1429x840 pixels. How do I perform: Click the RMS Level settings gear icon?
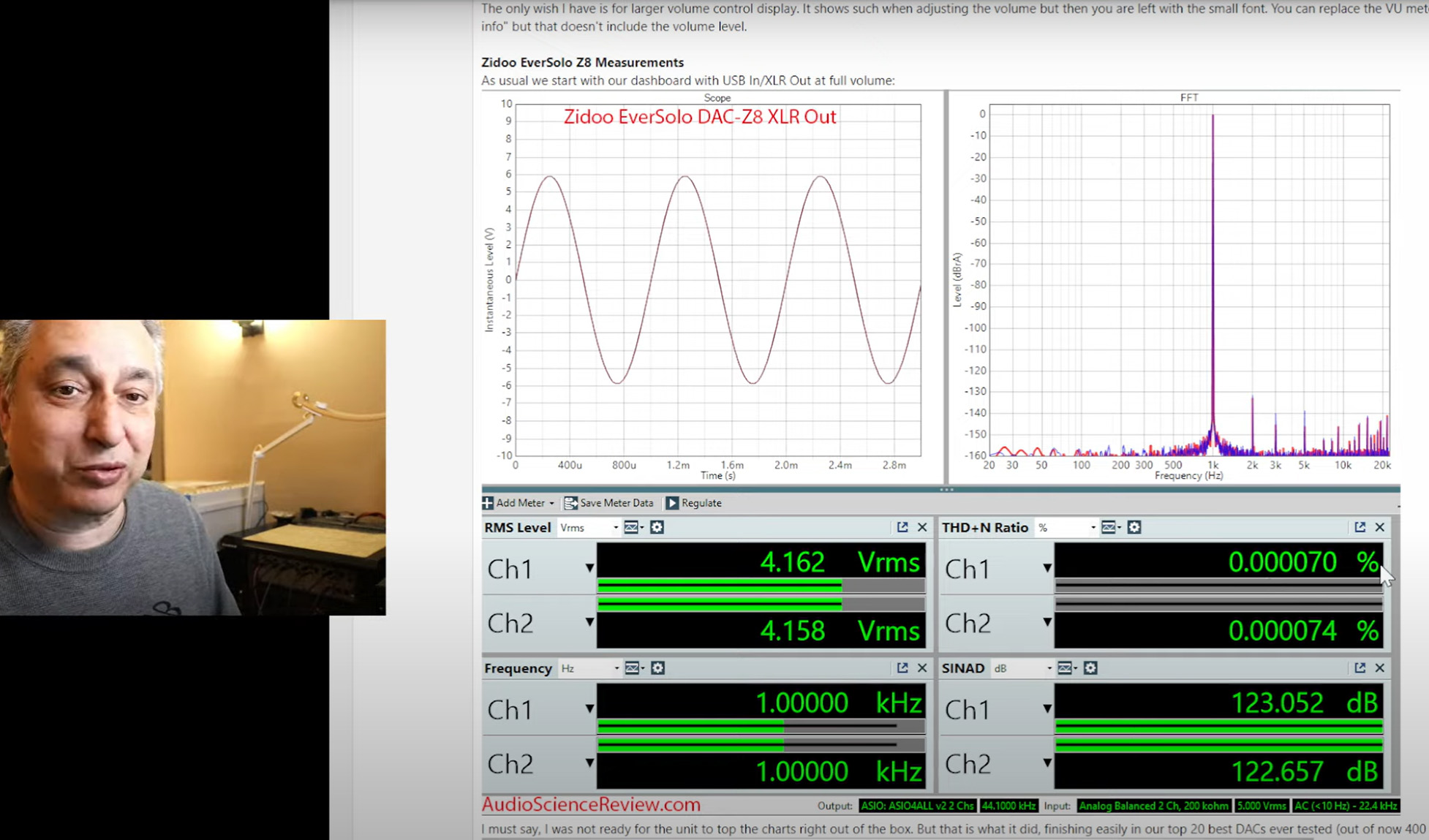click(x=657, y=527)
